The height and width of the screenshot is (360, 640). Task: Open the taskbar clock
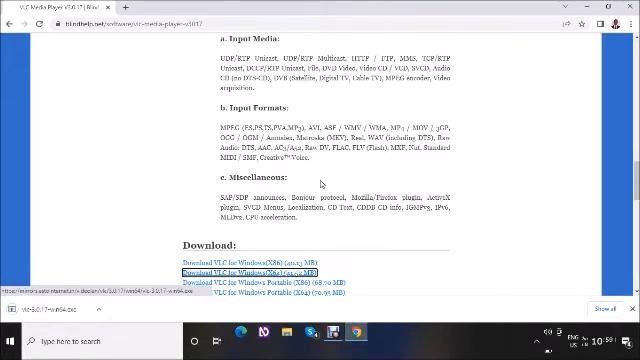point(603,341)
